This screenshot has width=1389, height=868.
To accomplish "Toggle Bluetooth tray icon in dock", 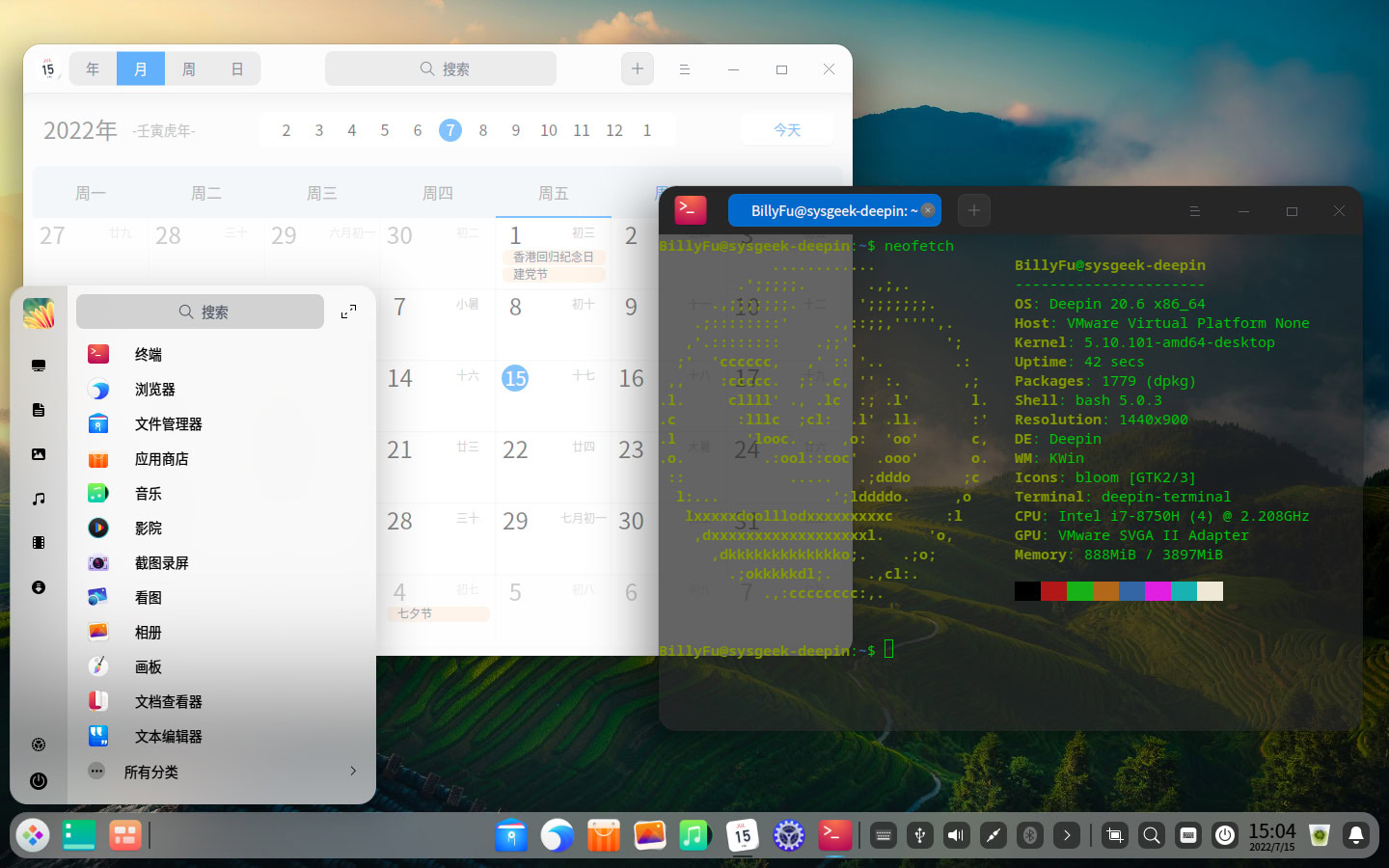I will tap(1030, 835).
